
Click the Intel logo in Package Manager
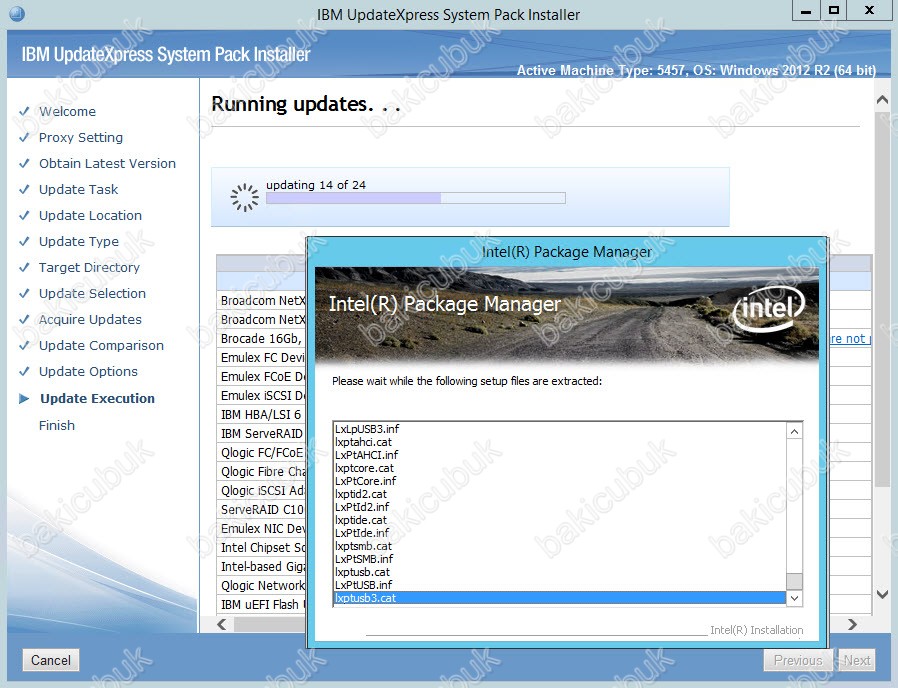click(x=769, y=310)
